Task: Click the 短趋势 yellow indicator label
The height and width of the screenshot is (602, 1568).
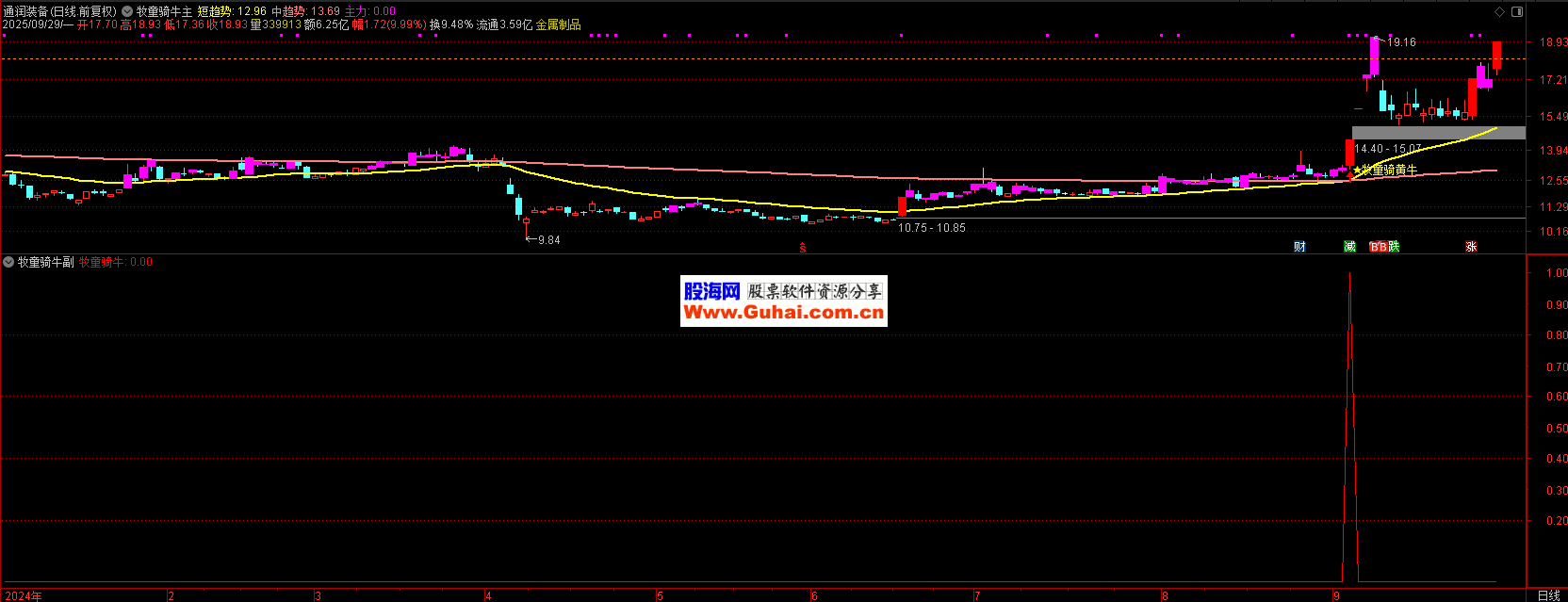Action: point(214,11)
